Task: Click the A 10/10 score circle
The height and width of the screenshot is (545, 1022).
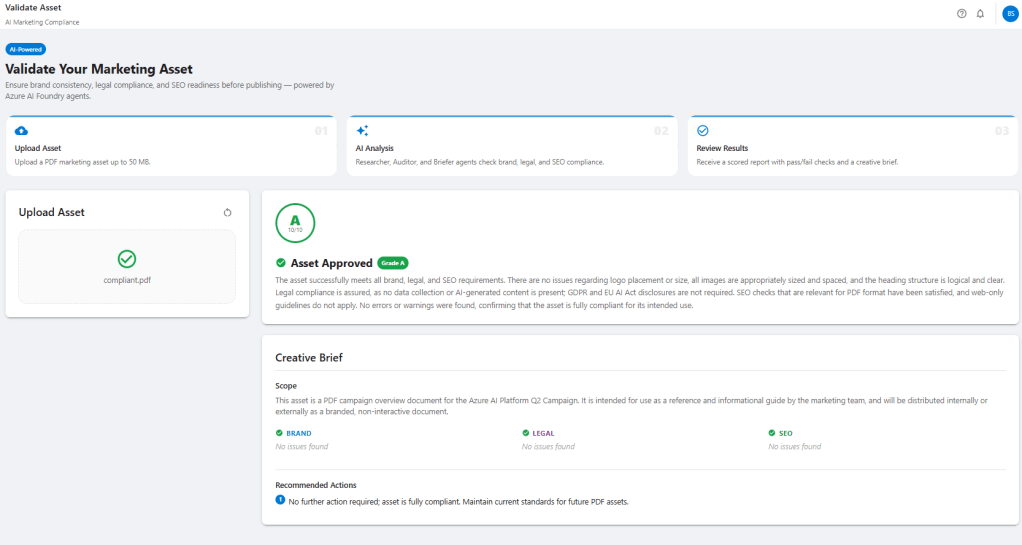Action: 295,222
